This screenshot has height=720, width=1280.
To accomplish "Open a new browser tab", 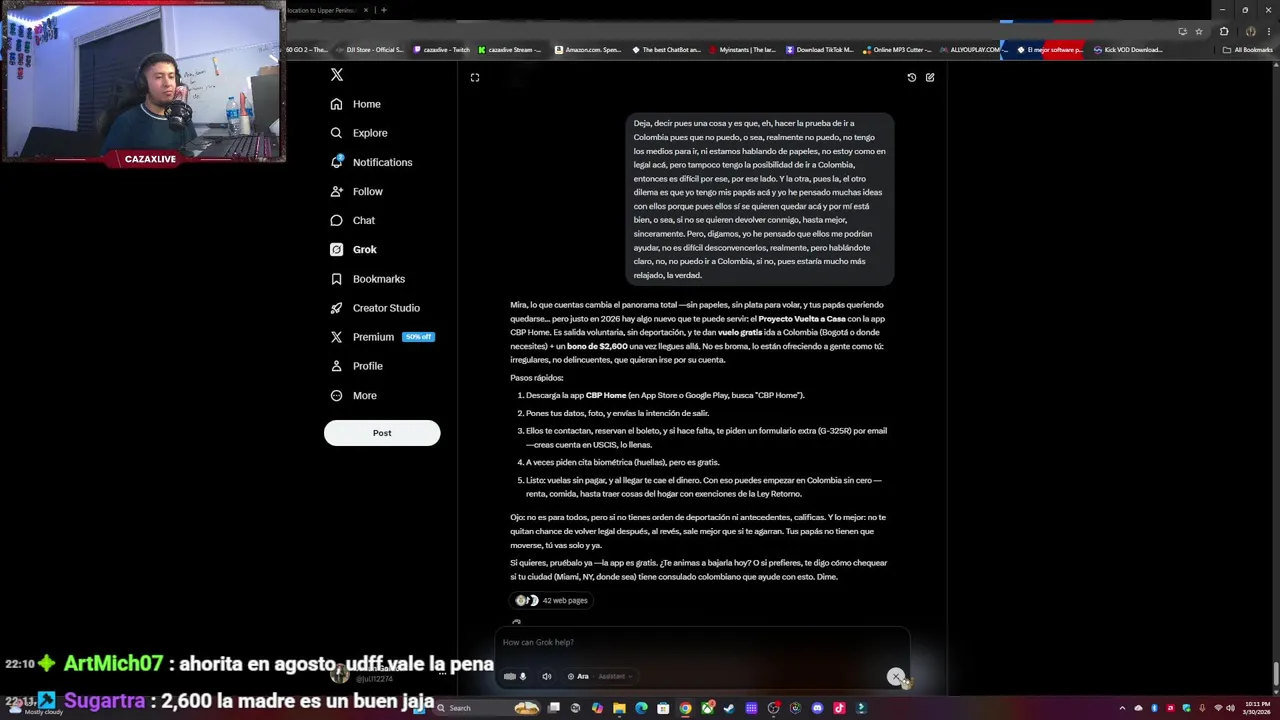I will pyautogui.click(x=383, y=10).
